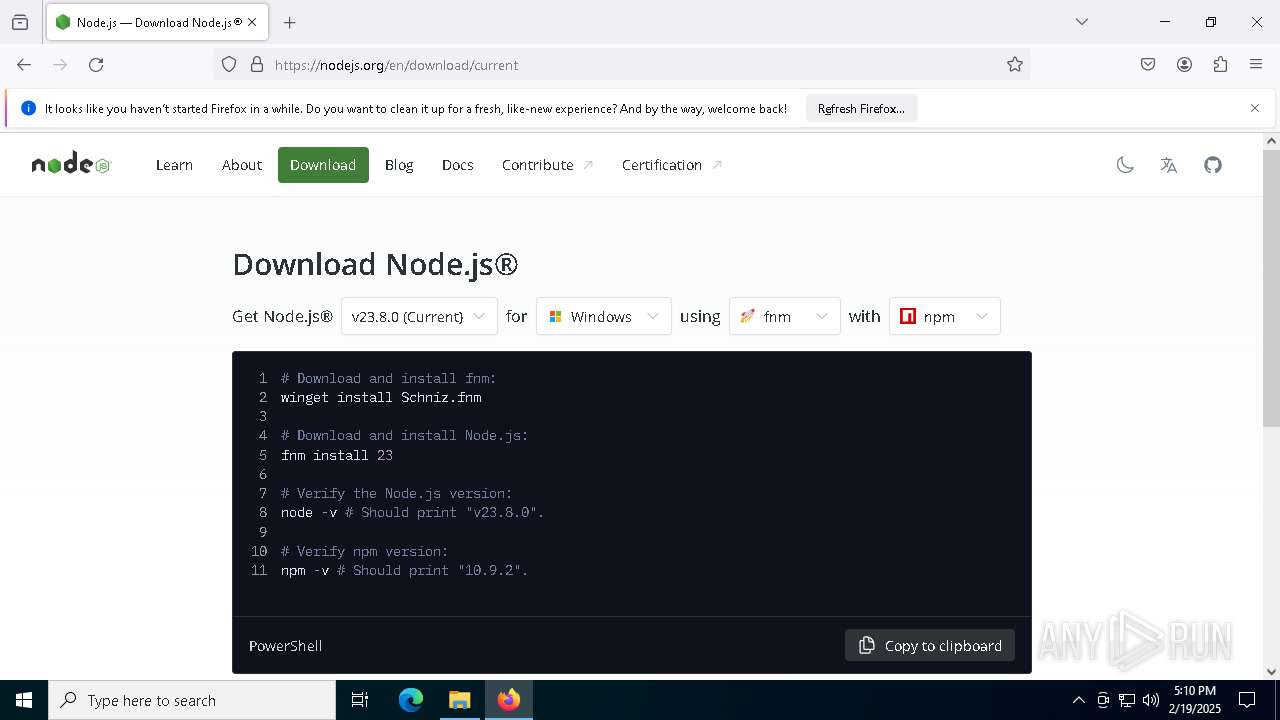The height and width of the screenshot is (720, 1280).
Task: Click the Refresh Firefox button
Action: tap(861, 109)
